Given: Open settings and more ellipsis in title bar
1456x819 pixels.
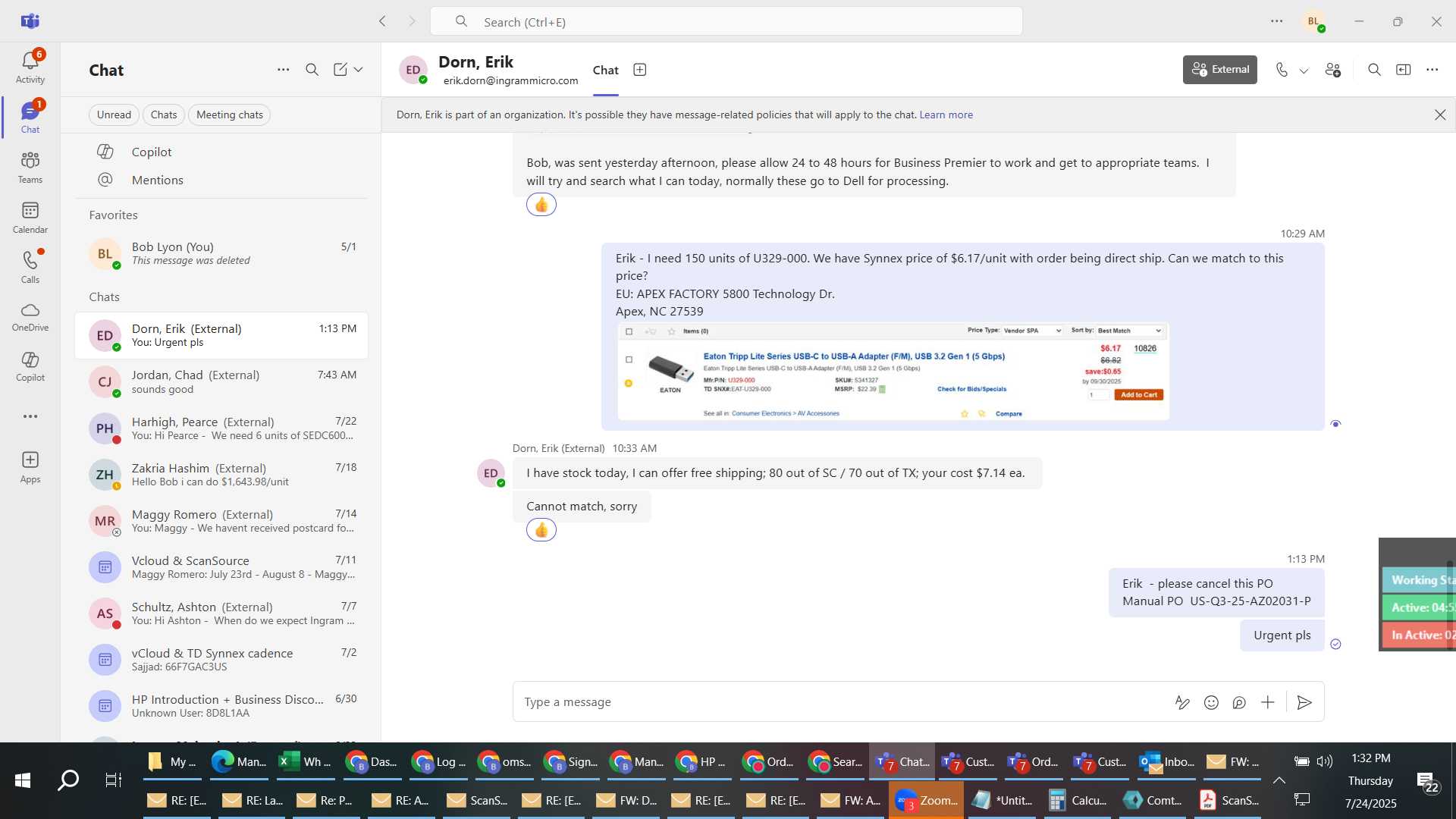Looking at the screenshot, I should coord(1277,21).
